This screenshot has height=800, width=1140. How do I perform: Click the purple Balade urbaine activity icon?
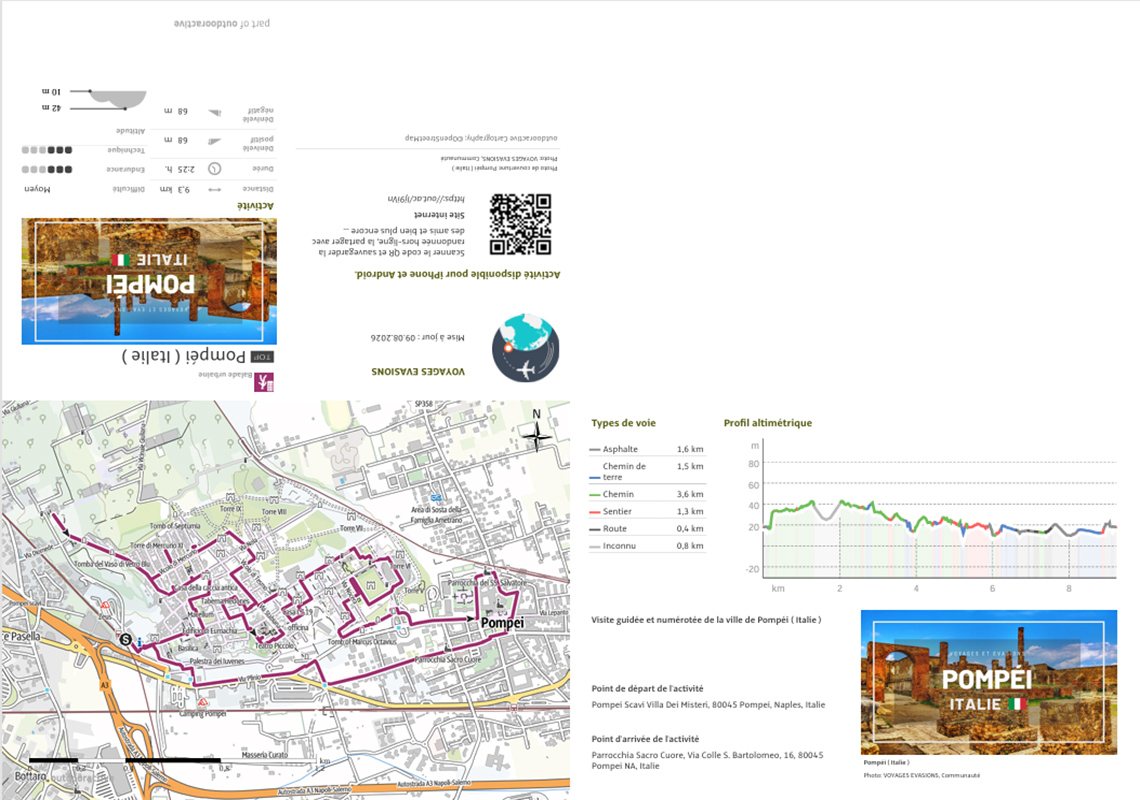(264, 382)
